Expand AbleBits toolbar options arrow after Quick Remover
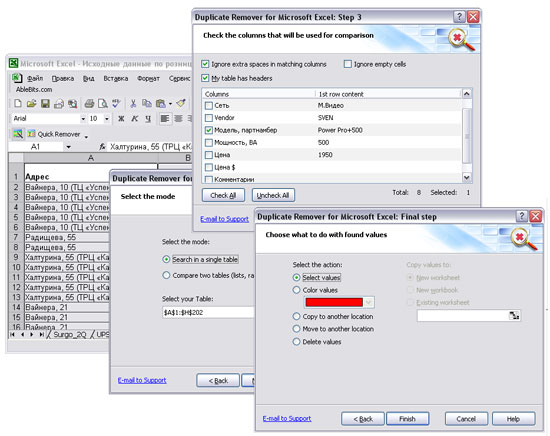This screenshot has width=550, height=436. click(86, 136)
